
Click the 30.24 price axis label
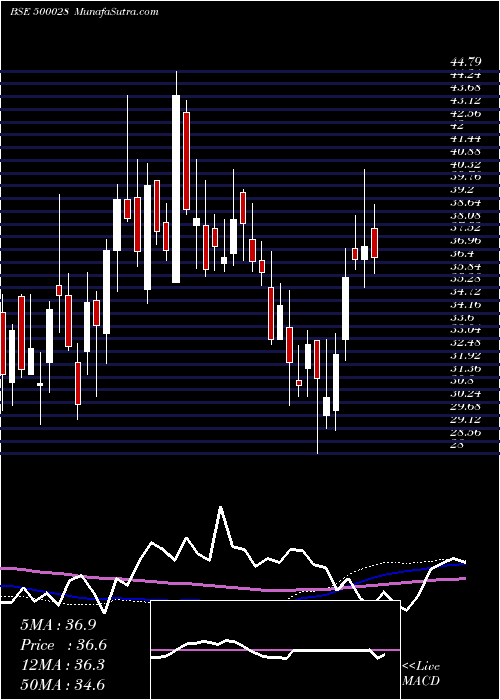pos(468,394)
